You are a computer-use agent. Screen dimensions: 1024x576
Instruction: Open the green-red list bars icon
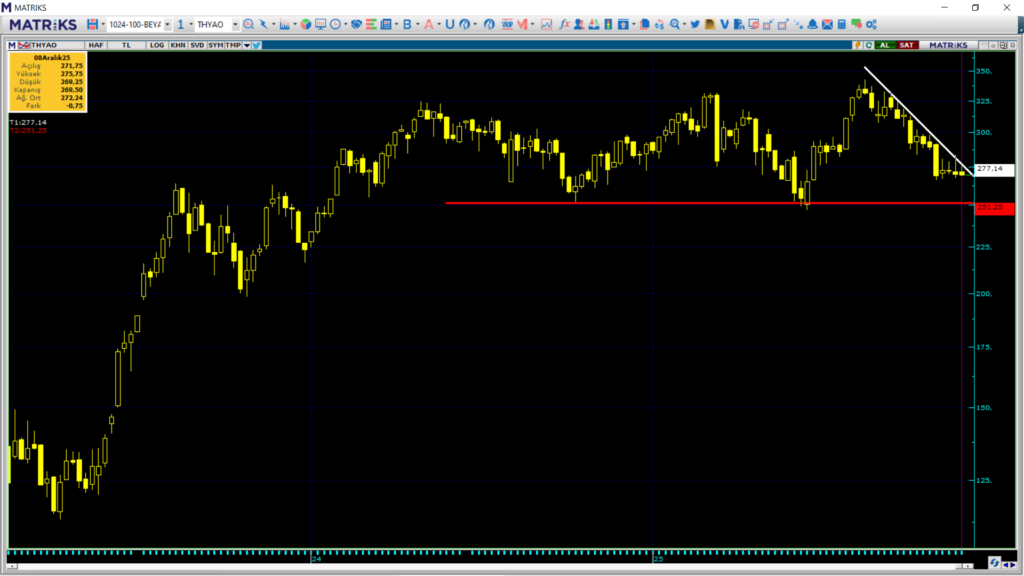tap(371, 24)
